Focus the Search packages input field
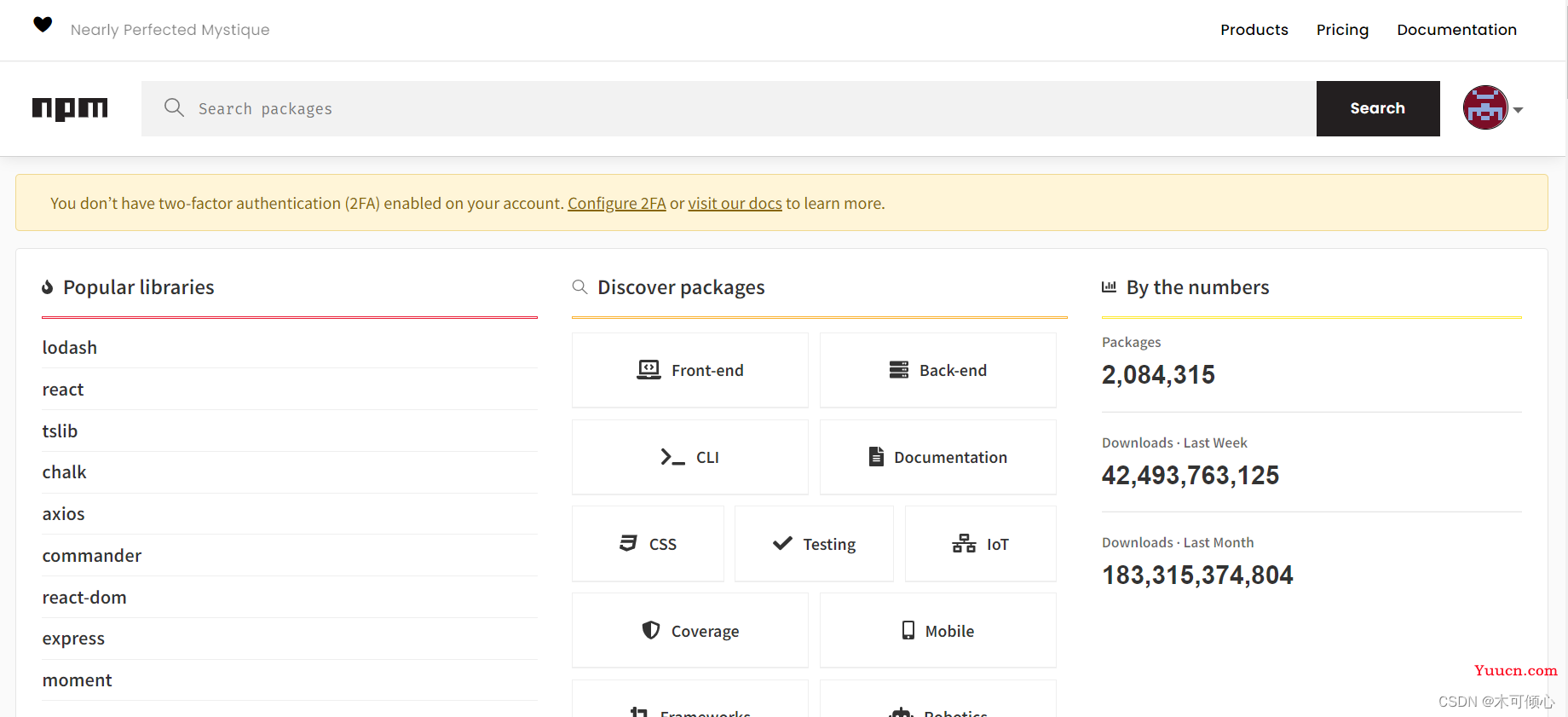This screenshot has height=717, width=1568. [x=729, y=108]
